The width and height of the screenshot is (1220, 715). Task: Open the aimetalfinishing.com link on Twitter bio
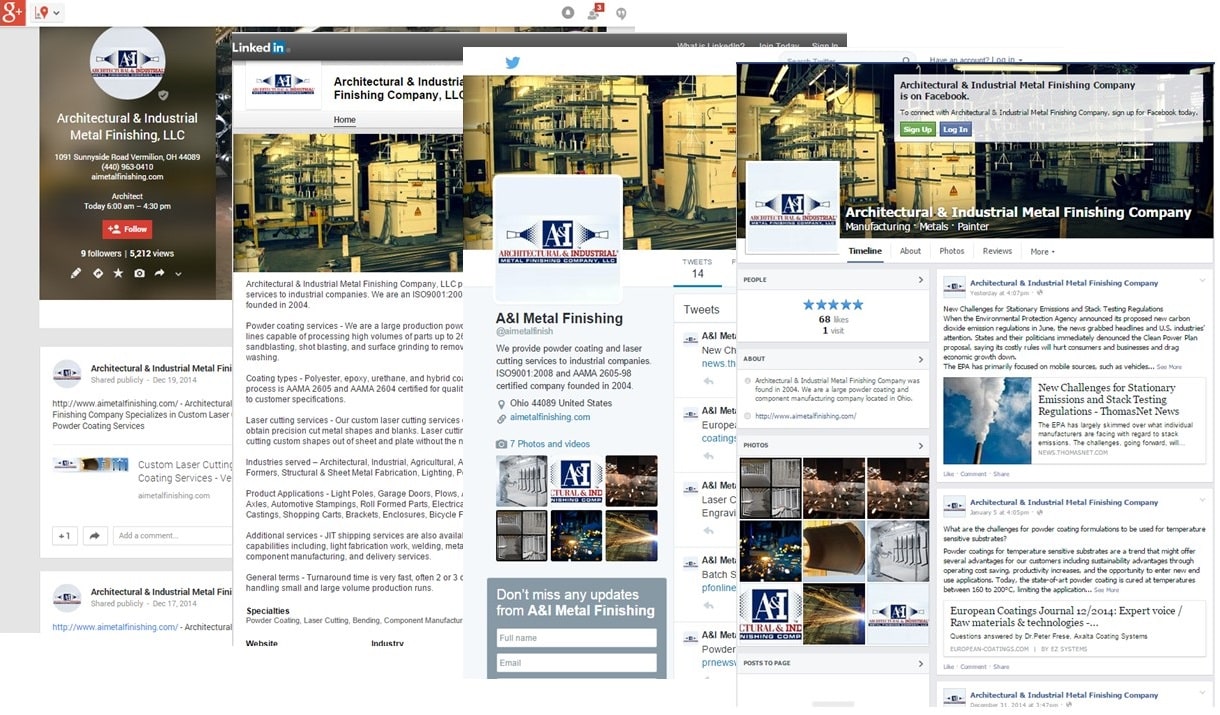point(550,417)
